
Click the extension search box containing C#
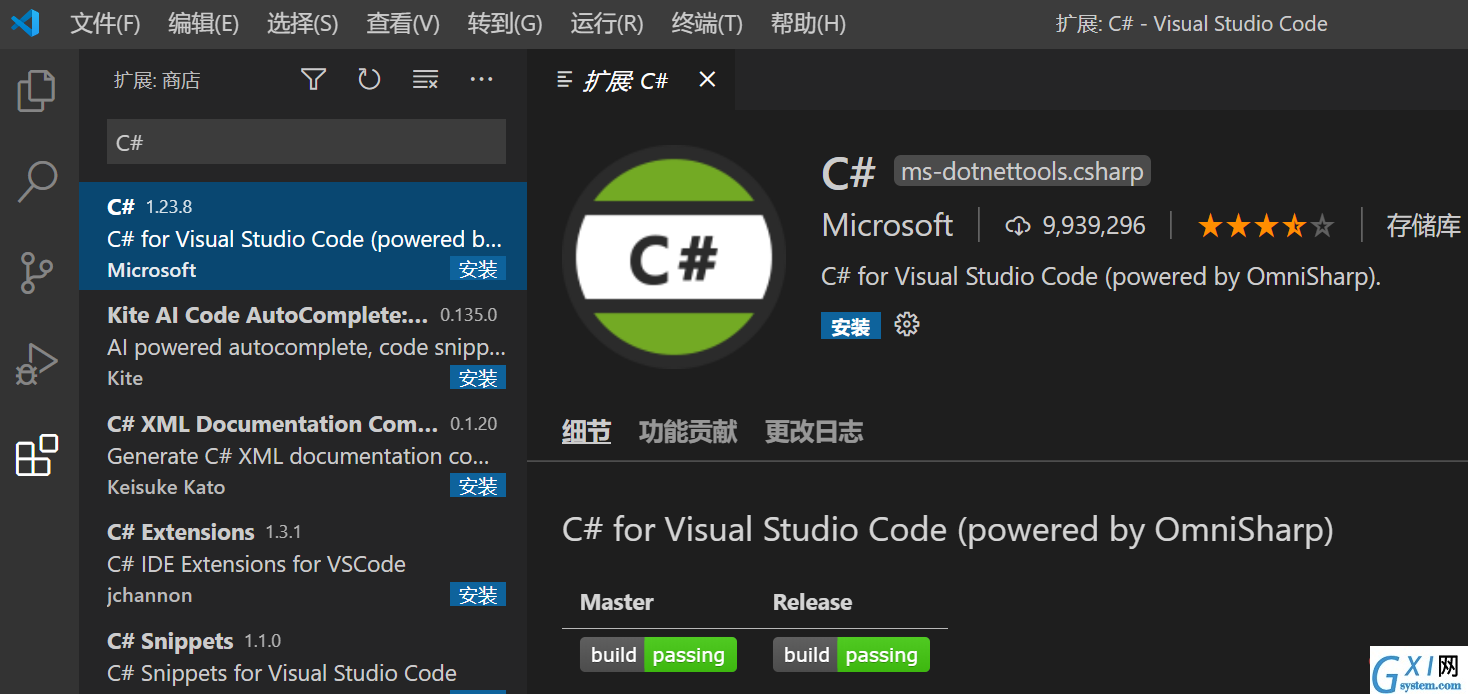tap(306, 142)
